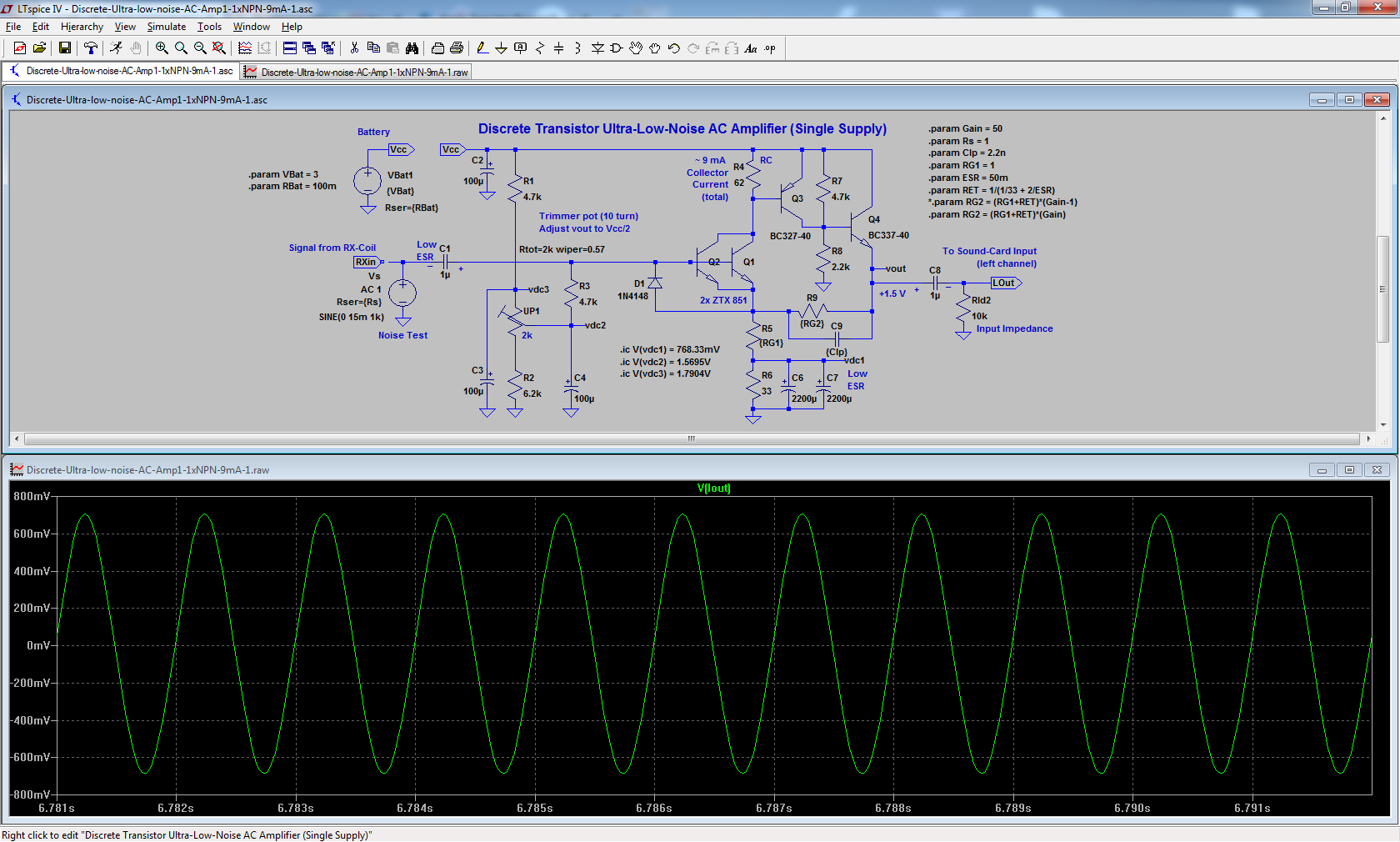
Task: Open the Edit menu
Action: (x=41, y=27)
